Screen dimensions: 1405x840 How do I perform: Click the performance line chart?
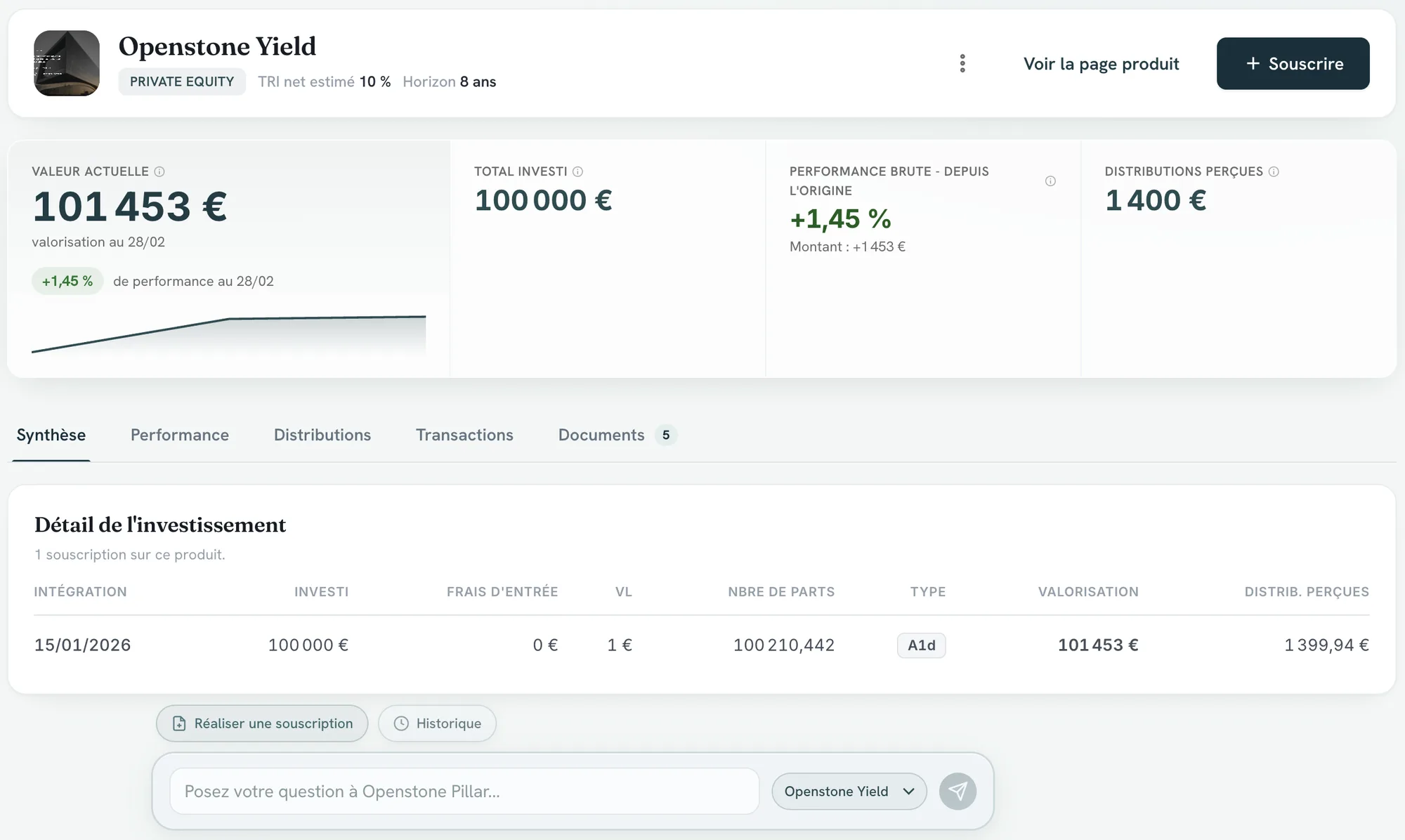coord(228,334)
